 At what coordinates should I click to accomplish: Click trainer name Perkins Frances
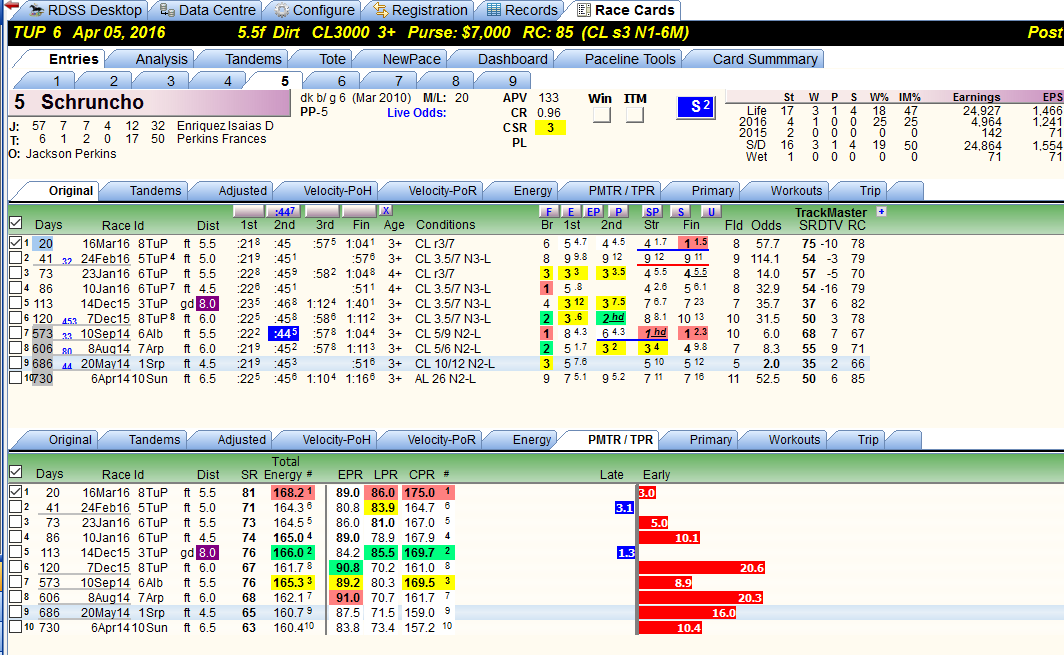point(222,138)
